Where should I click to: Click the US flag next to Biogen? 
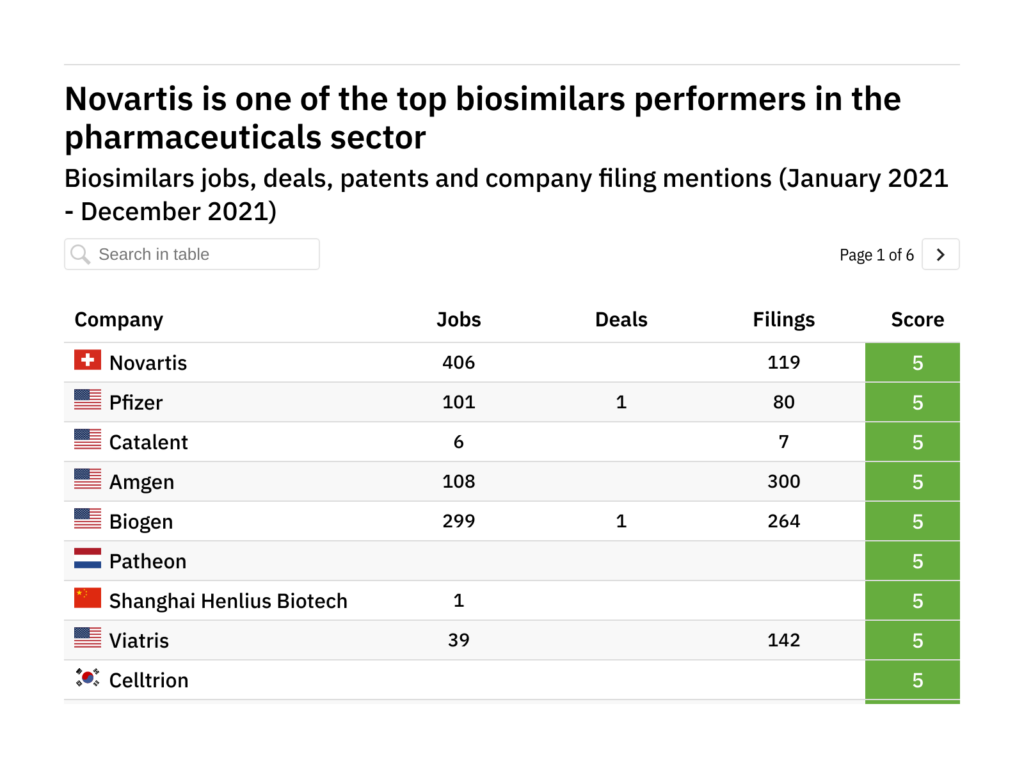(x=88, y=519)
